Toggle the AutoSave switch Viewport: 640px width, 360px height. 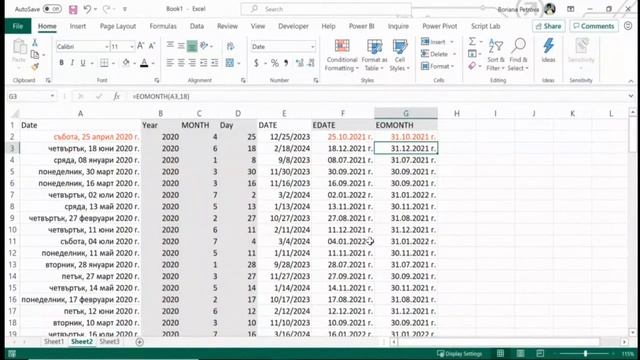[x=52, y=9]
